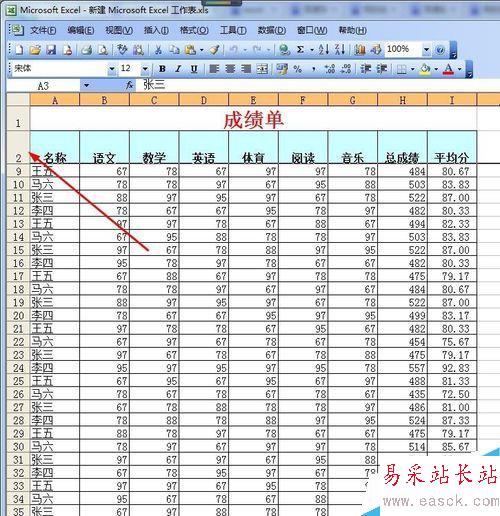
Task: Click the Insert Function fx button
Action: pos(130,86)
